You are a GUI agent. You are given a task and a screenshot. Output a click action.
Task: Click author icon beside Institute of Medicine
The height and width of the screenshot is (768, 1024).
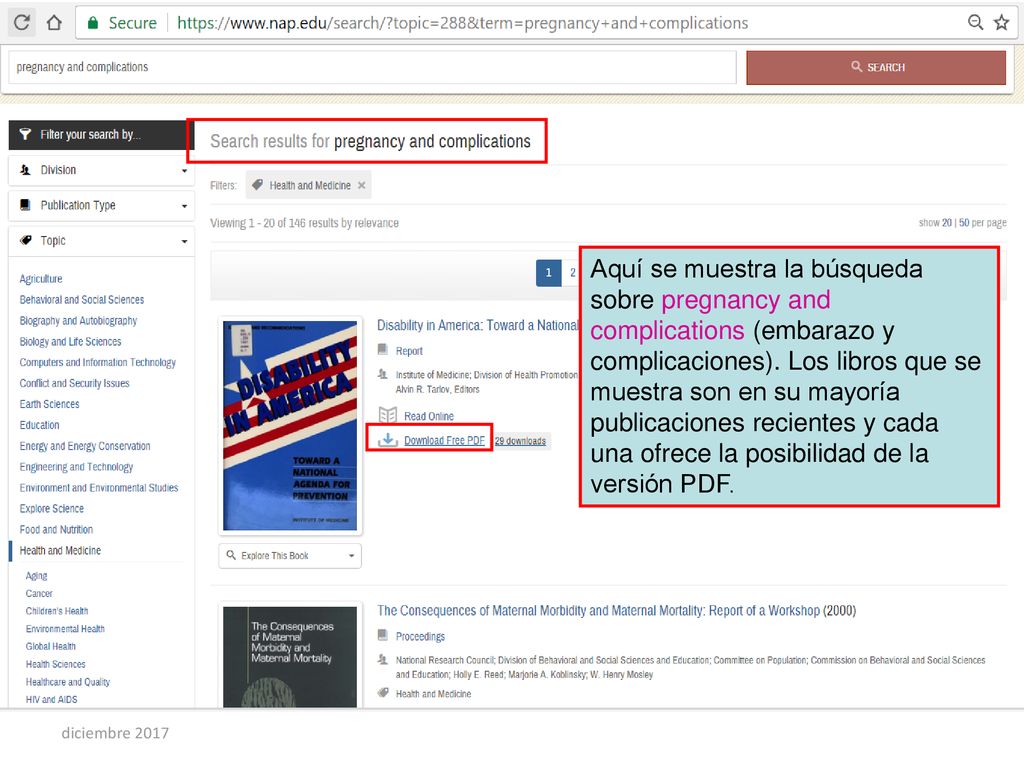pos(383,375)
